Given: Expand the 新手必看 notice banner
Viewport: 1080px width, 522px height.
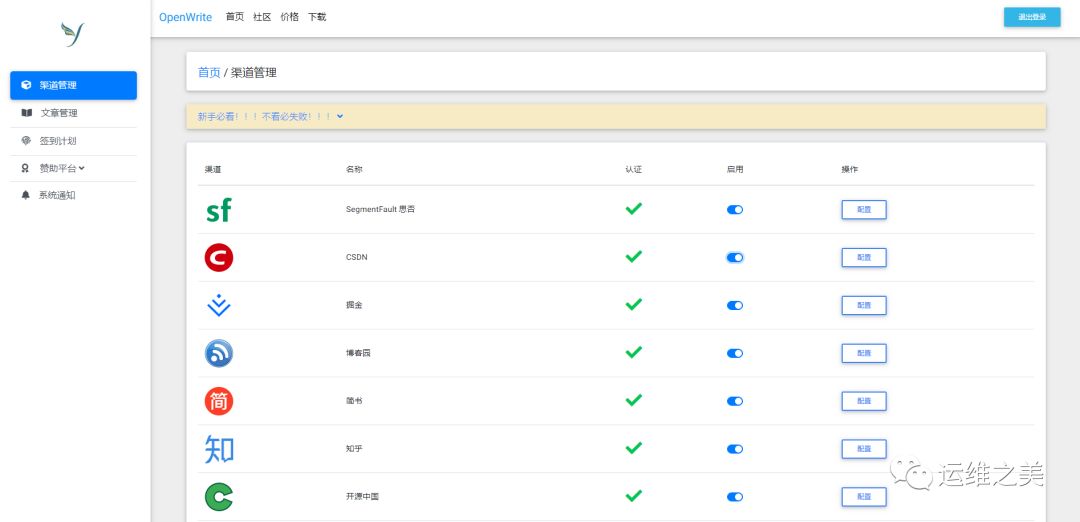Looking at the screenshot, I should [x=271, y=116].
